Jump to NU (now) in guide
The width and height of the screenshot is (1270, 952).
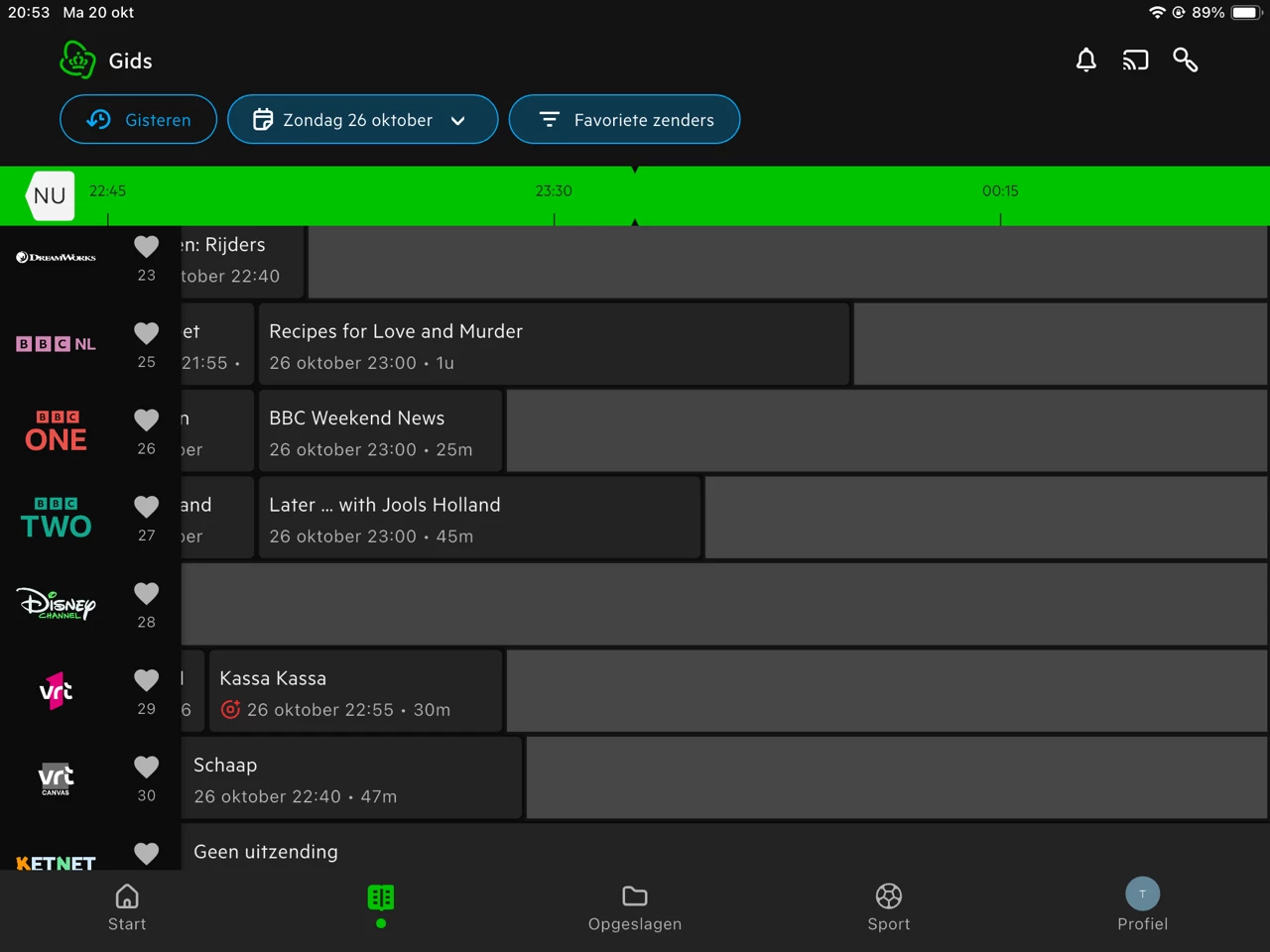pos(50,195)
